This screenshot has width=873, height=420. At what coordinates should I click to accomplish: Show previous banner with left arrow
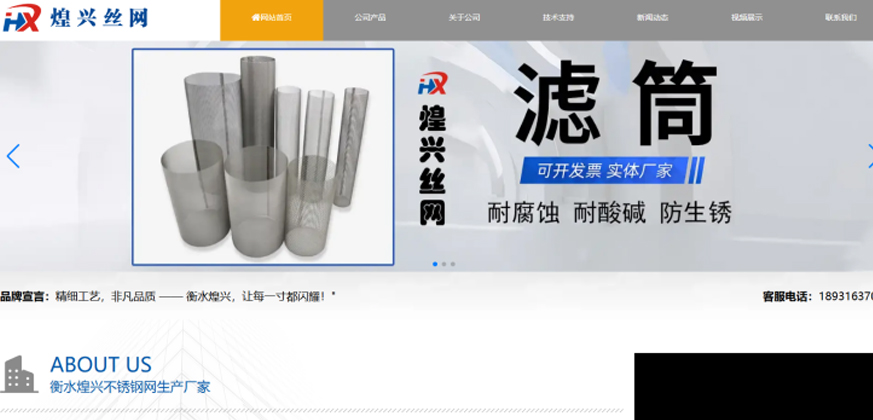click(x=13, y=156)
